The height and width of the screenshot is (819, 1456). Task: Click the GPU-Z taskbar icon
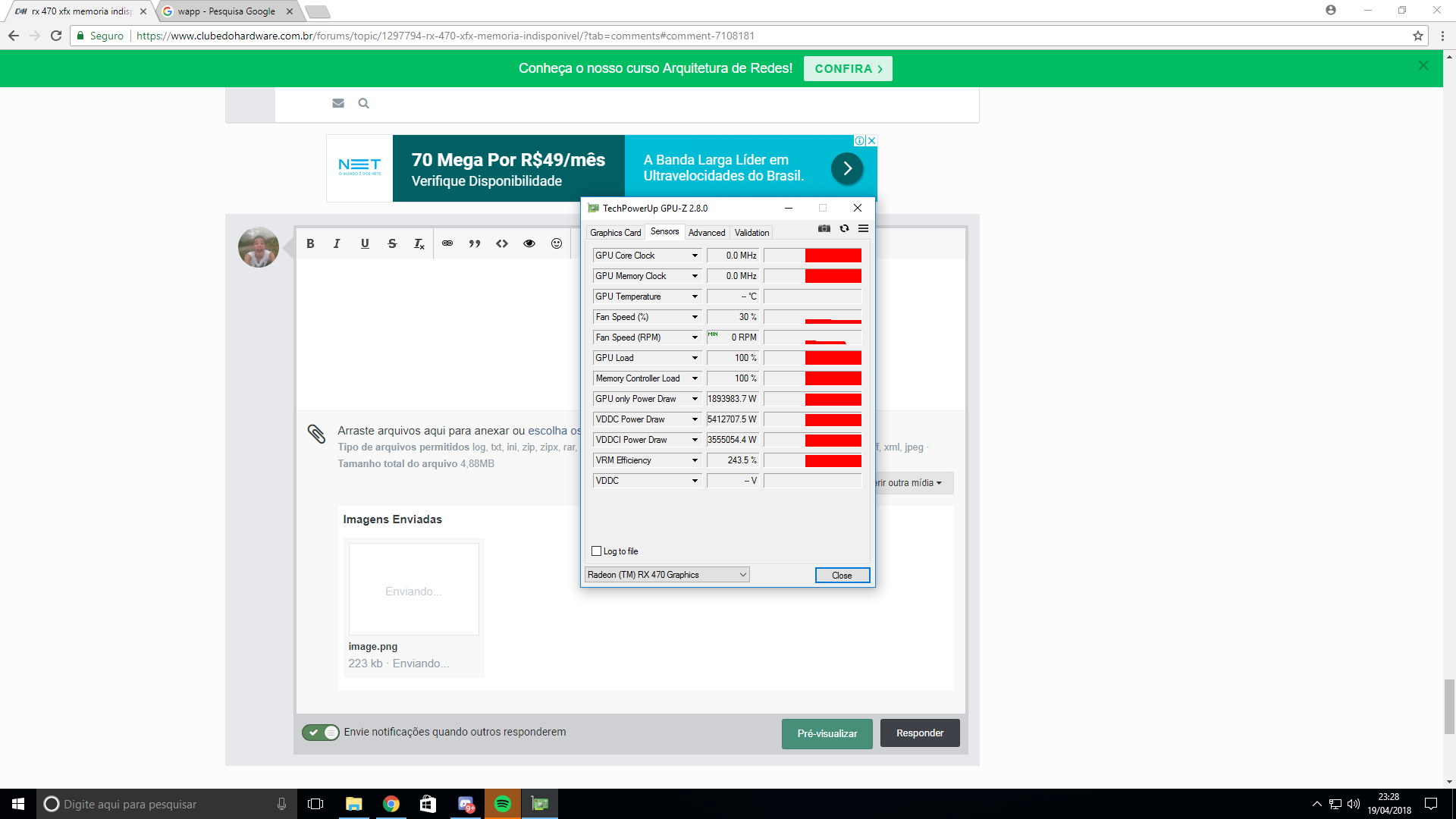(540, 804)
